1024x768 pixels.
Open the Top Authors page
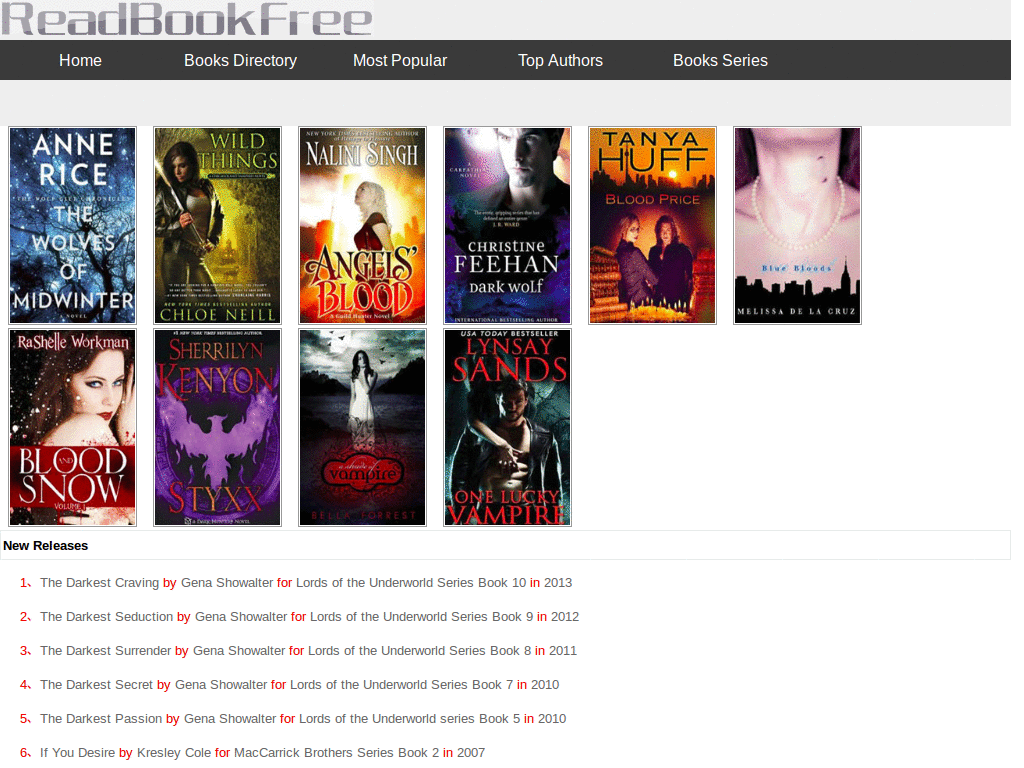560,60
